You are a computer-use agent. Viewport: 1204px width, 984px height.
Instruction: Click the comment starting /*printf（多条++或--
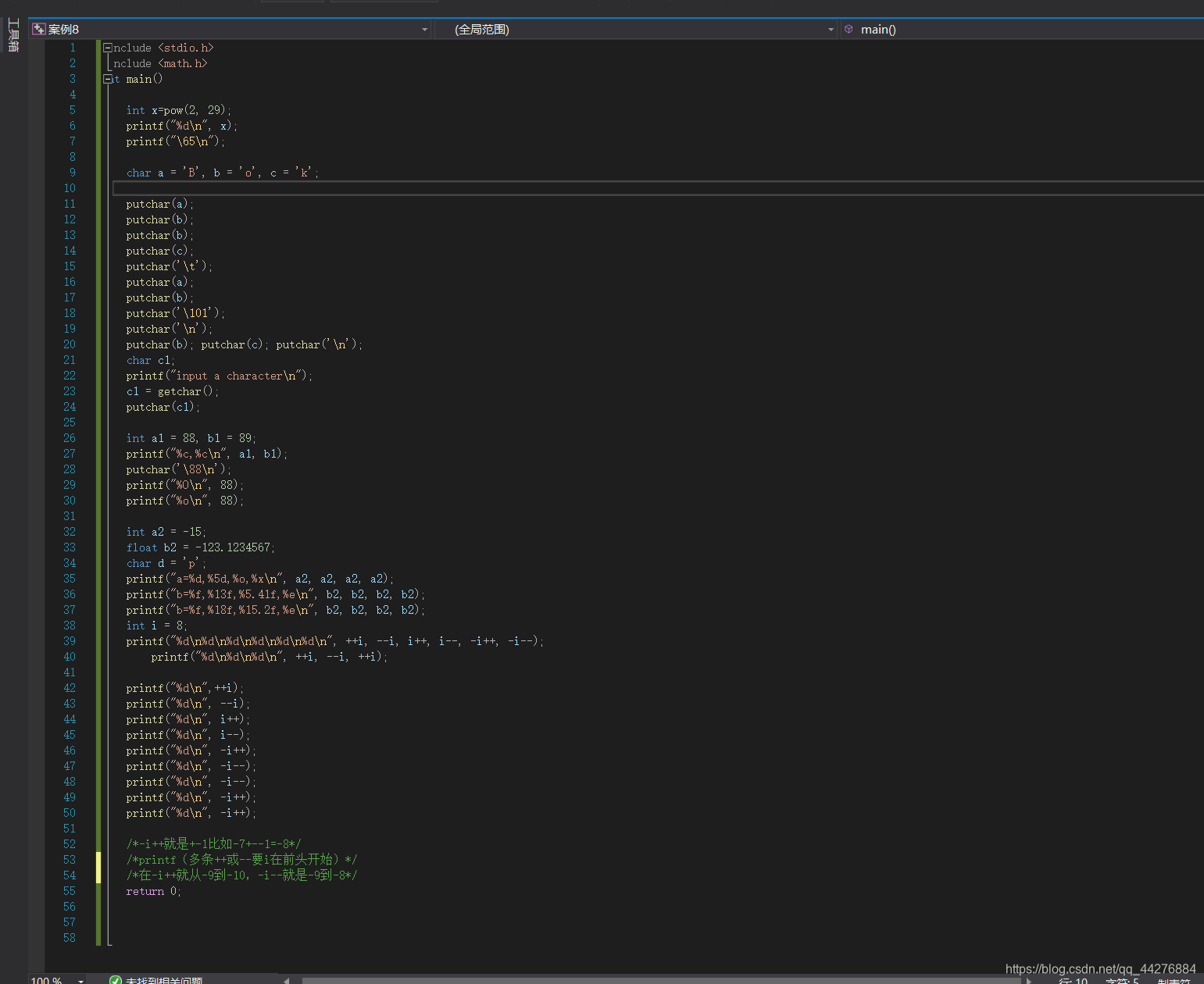[241, 860]
